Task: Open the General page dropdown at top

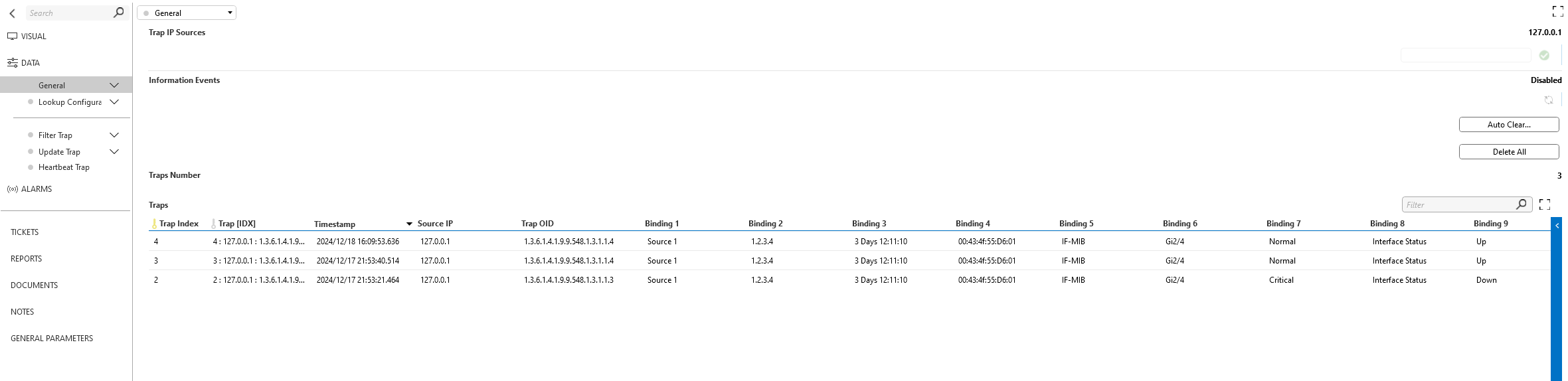Action: coord(187,13)
